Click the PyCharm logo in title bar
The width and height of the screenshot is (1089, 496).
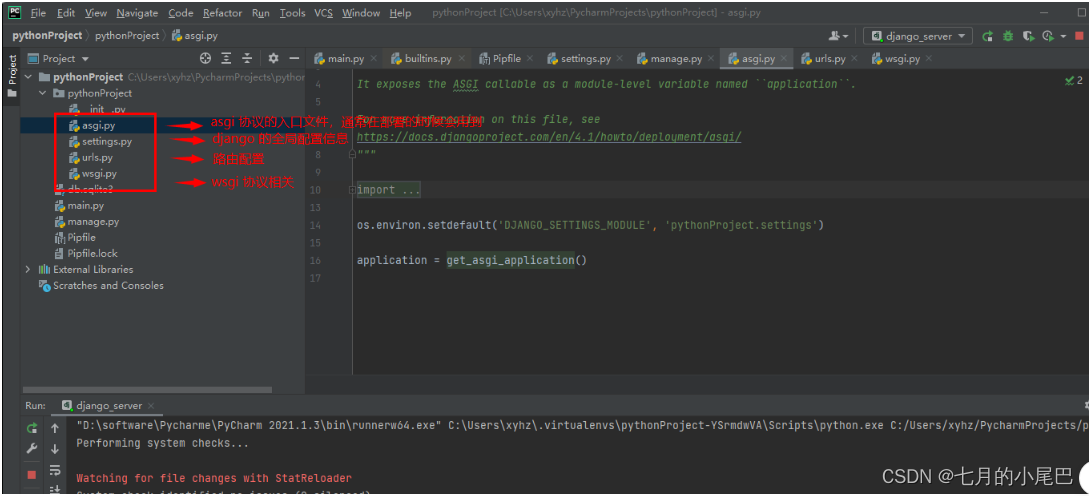15,13
